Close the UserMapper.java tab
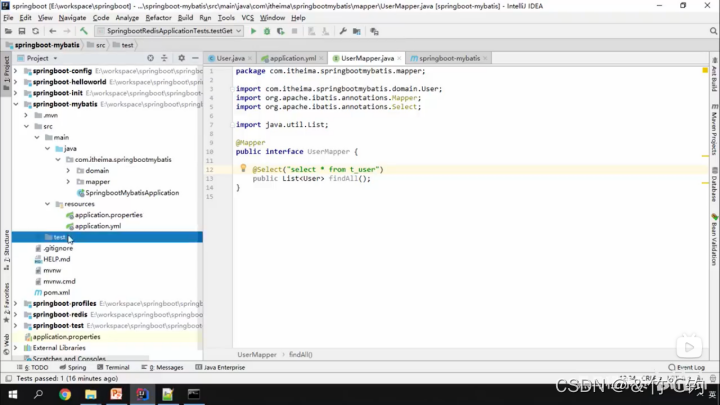This screenshot has width=720, height=405. [399, 58]
